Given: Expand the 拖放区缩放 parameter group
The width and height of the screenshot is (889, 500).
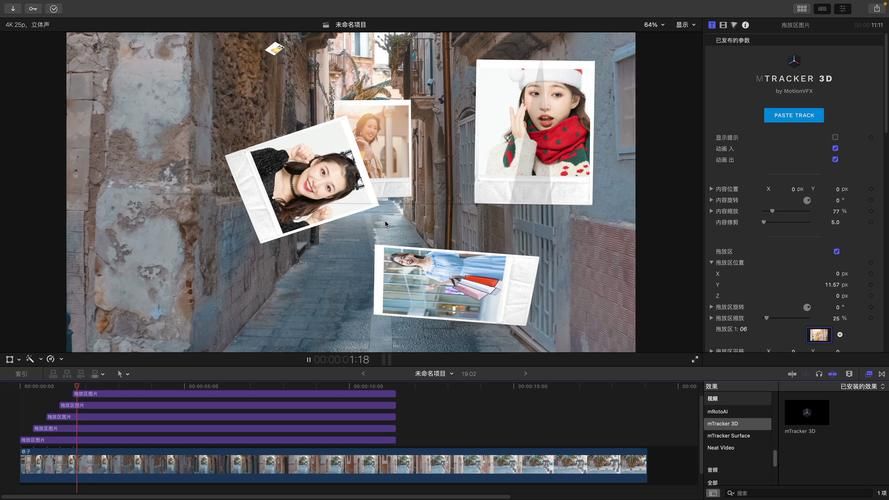Looking at the screenshot, I should point(711,318).
